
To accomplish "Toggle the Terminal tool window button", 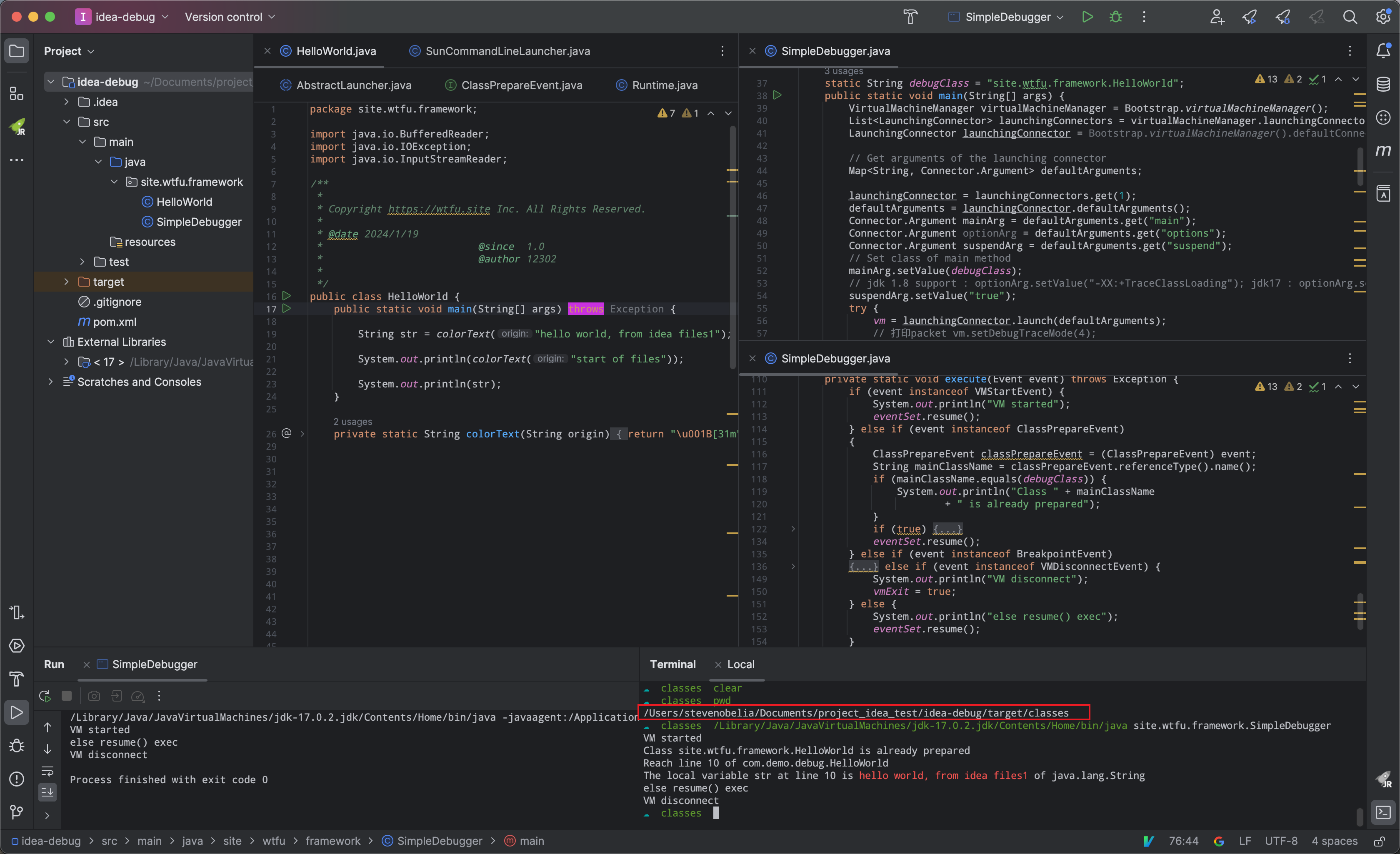I will 1383,812.
